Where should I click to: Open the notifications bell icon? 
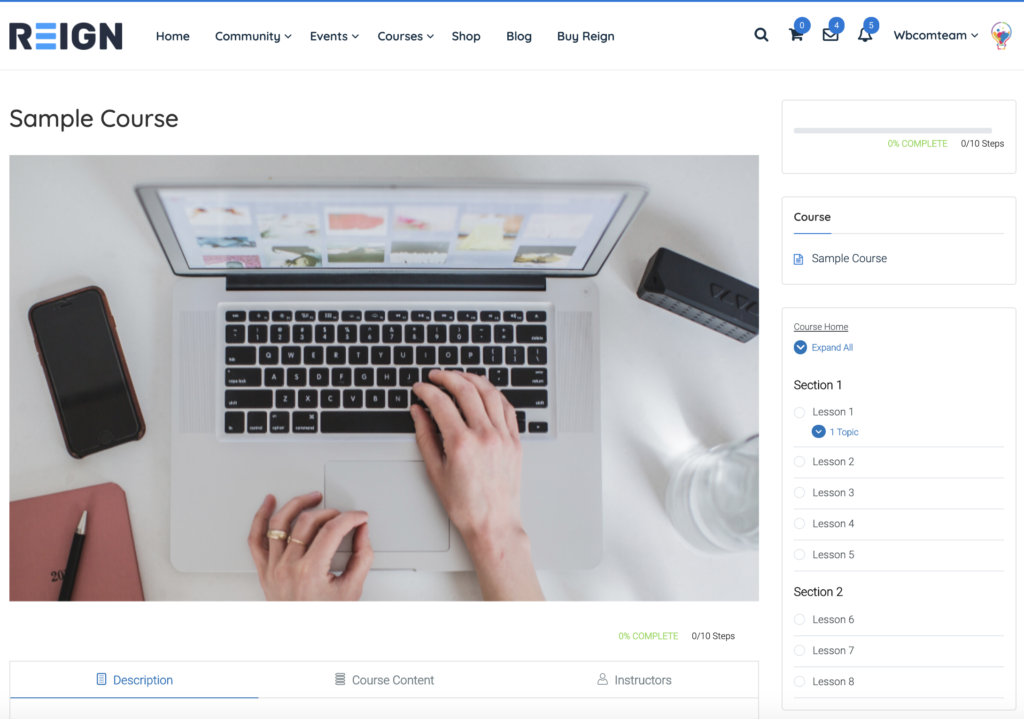pos(865,35)
